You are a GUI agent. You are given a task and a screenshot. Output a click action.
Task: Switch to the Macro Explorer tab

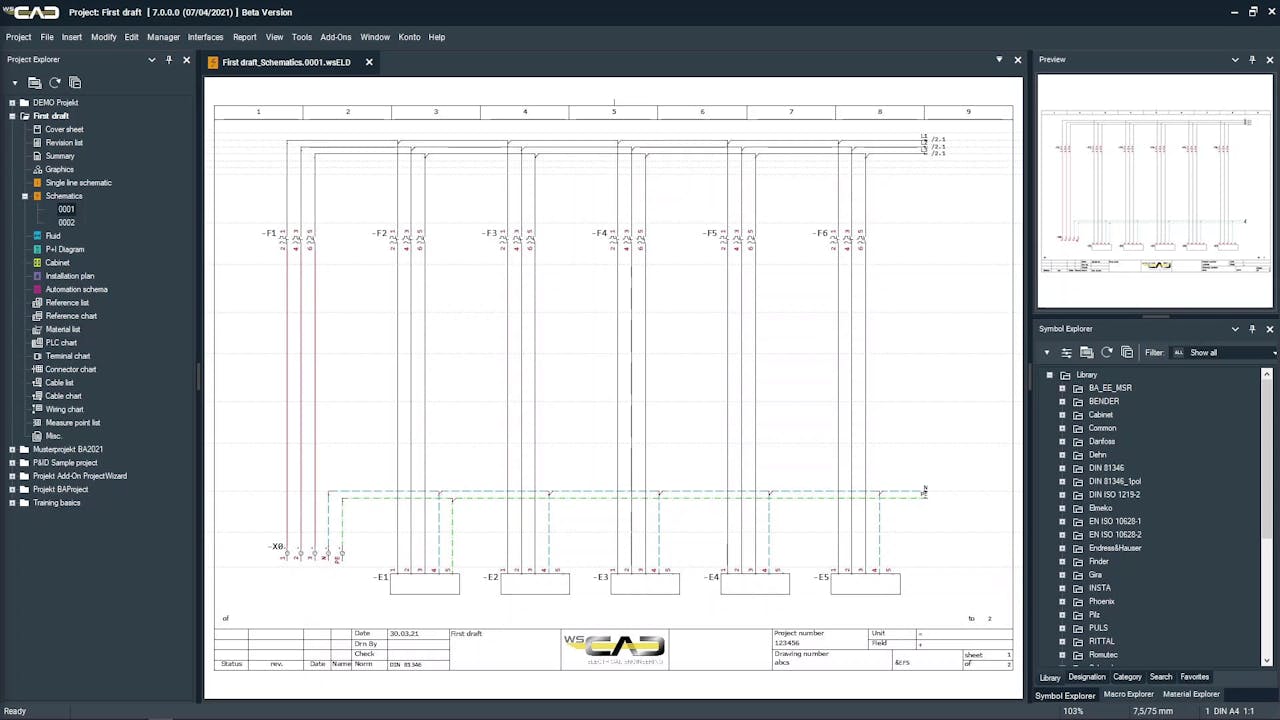[1128, 694]
